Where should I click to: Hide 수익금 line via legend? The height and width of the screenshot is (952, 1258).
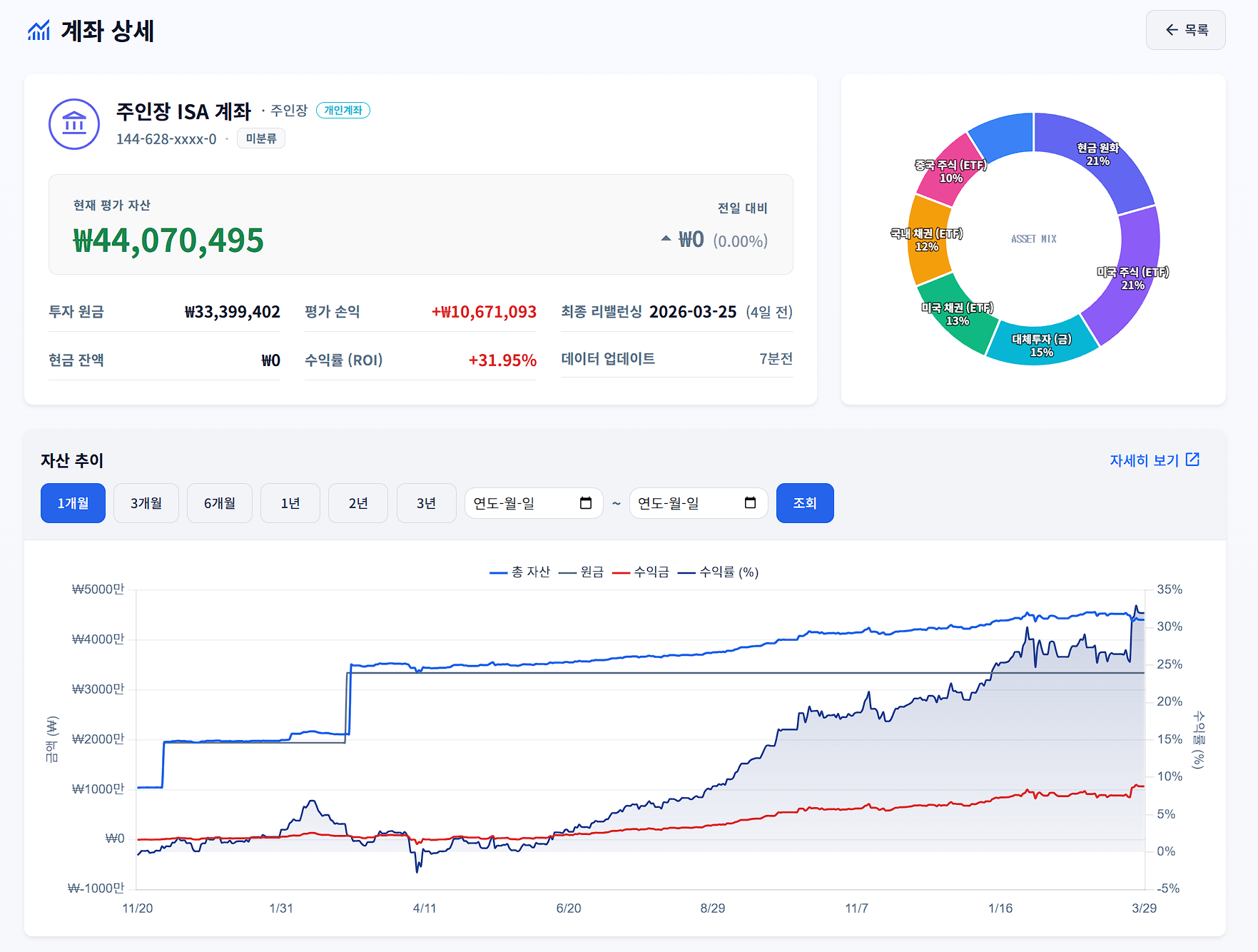pyautogui.click(x=641, y=572)
